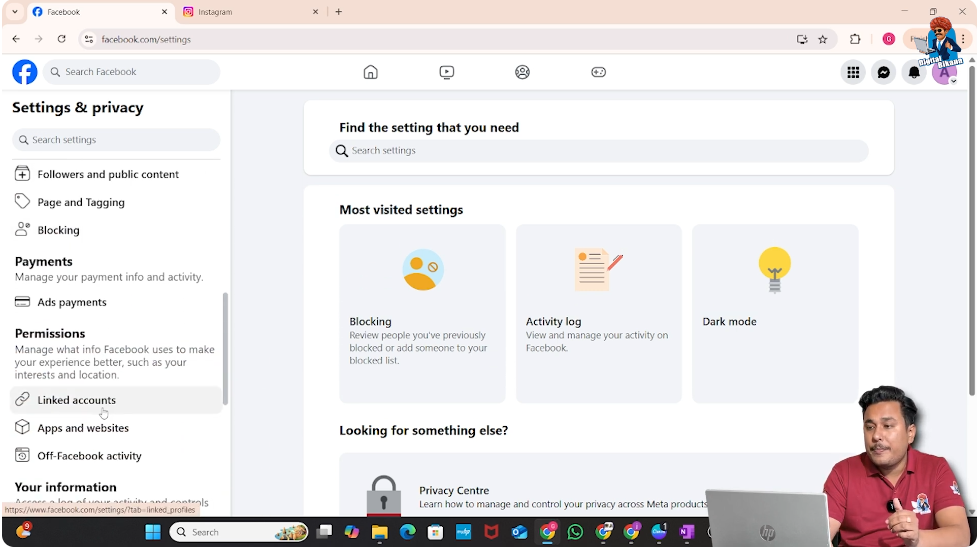
Task: Open the Gaming icon in top navigation
Action: click(x=598, y=72)
